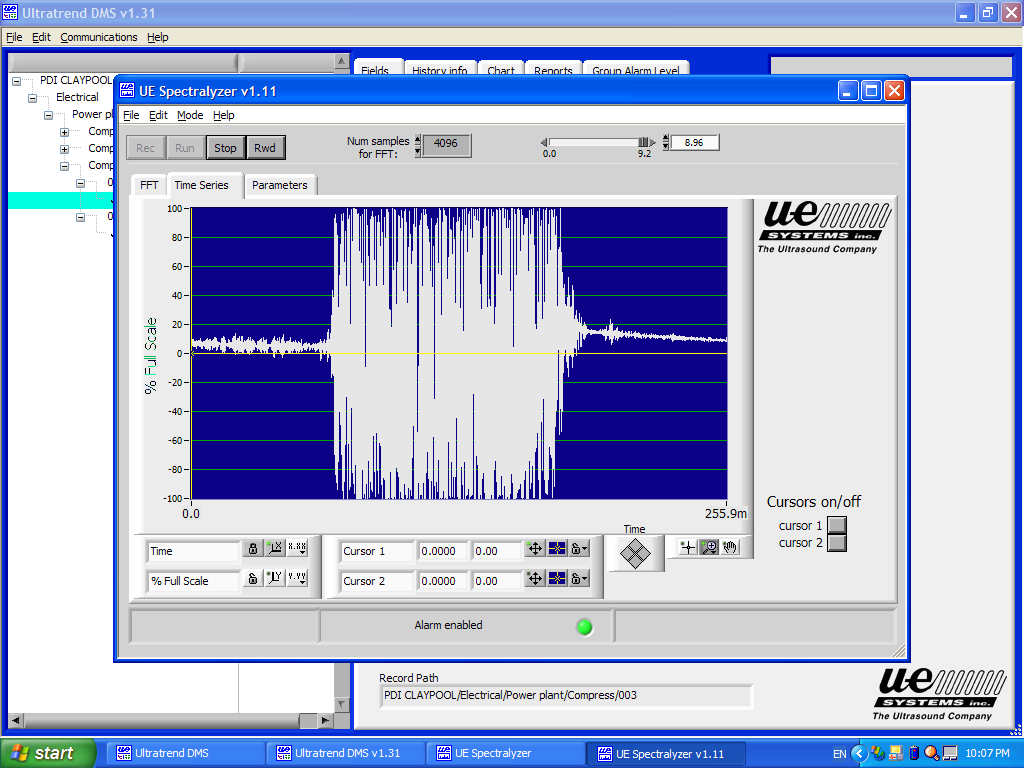Click the Rec button

[146, 148]
